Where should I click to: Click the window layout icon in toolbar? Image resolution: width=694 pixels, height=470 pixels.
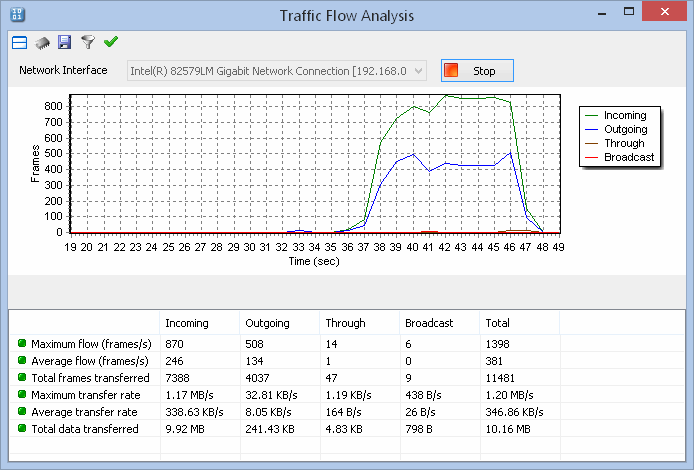pos(19,43)
